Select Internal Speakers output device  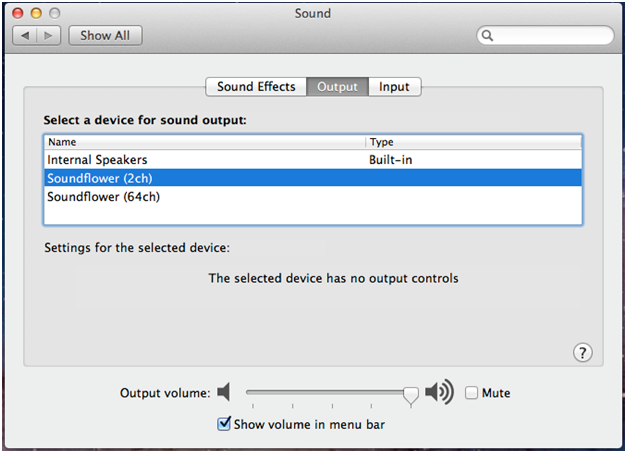click(x=313, y=160)
